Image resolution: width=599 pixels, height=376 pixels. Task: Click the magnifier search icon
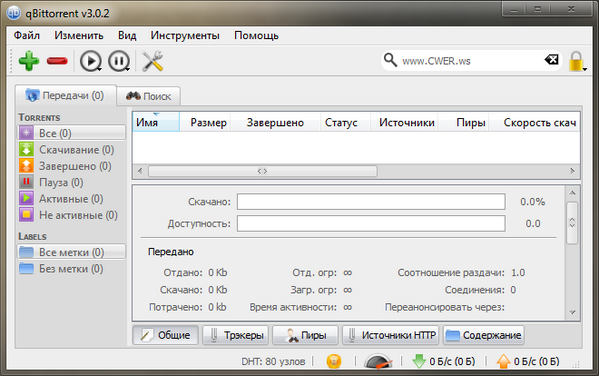pyautogui.click(x=390, y=60)
